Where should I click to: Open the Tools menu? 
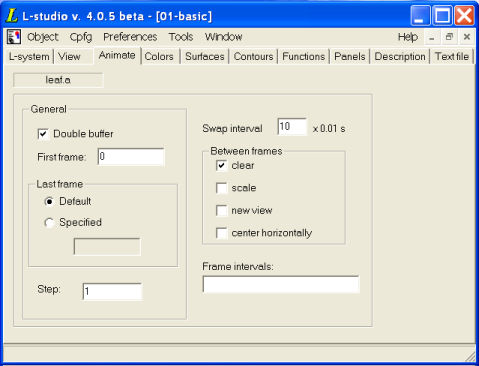[181, 37]
